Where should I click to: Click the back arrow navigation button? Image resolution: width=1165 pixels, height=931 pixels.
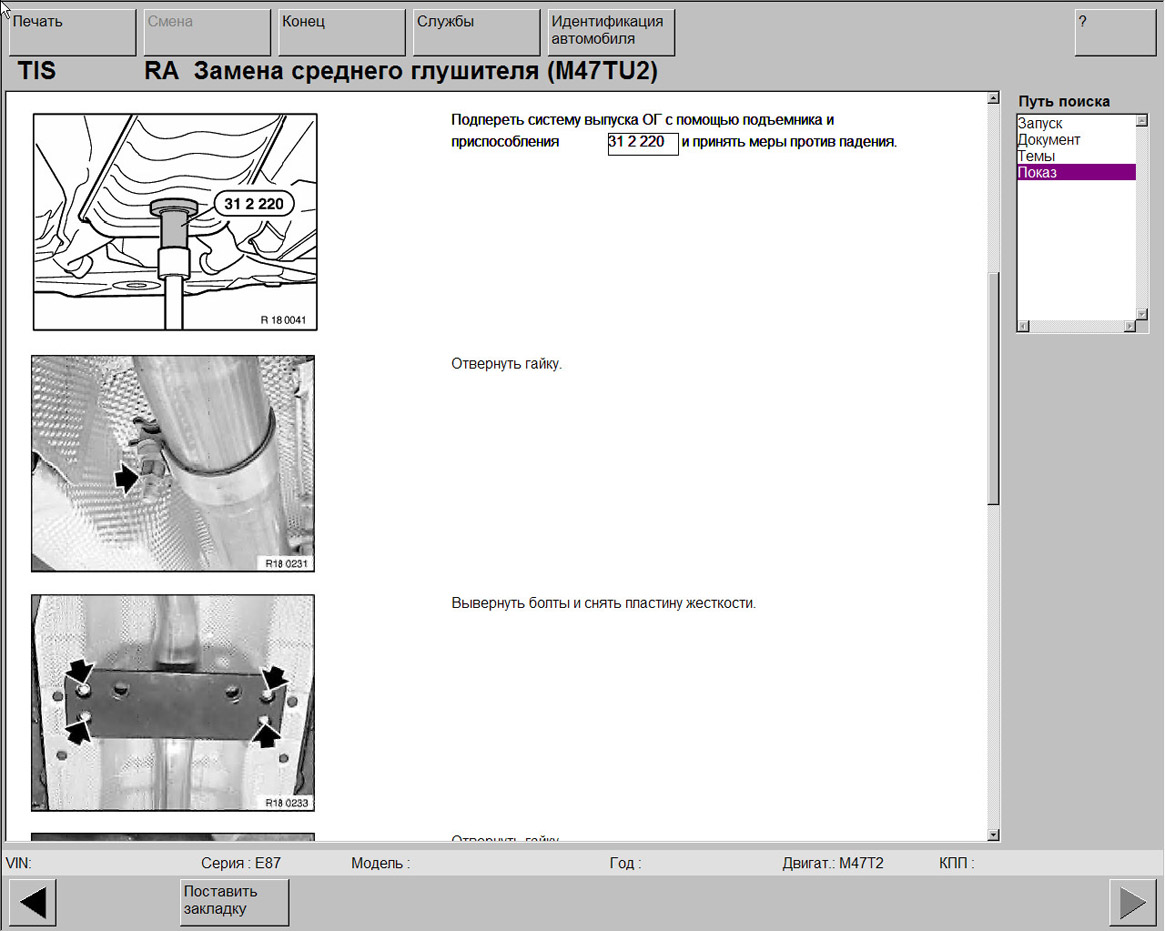[32, 902]
